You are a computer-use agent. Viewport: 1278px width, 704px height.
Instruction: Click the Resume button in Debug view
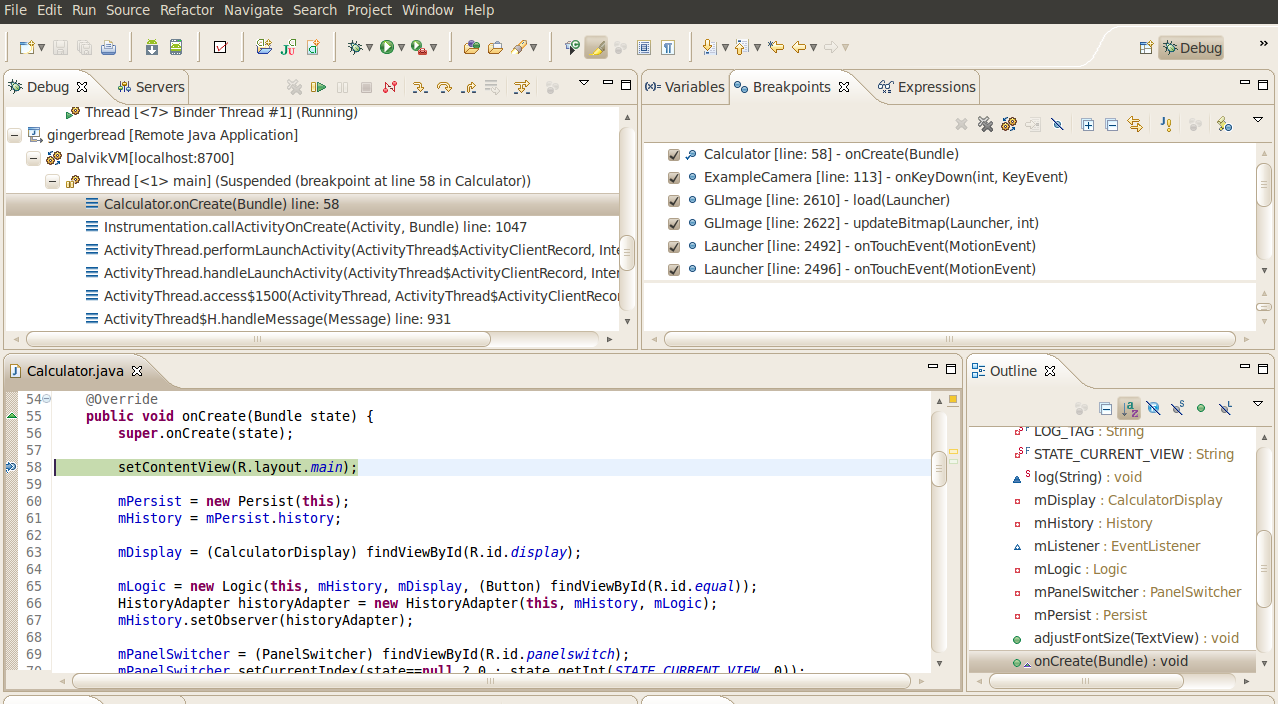[x=318, y=87]
